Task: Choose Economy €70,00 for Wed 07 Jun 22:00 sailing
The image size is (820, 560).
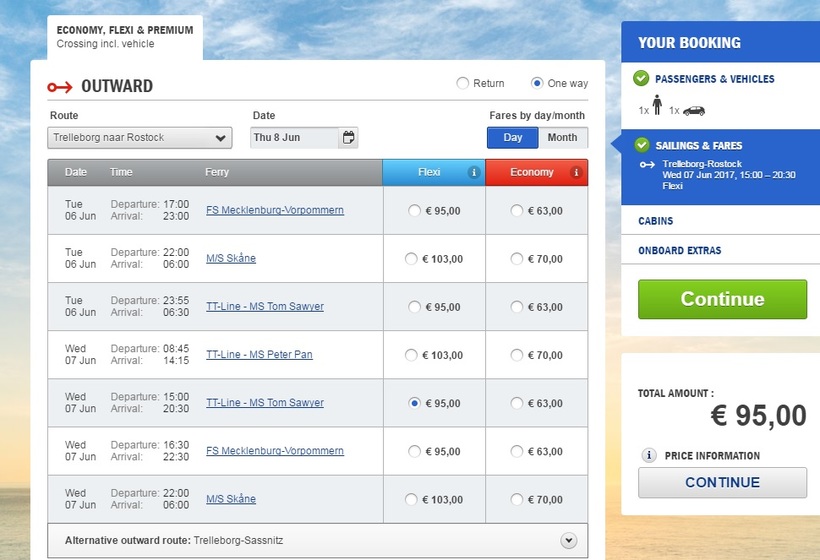Action: 517,499
